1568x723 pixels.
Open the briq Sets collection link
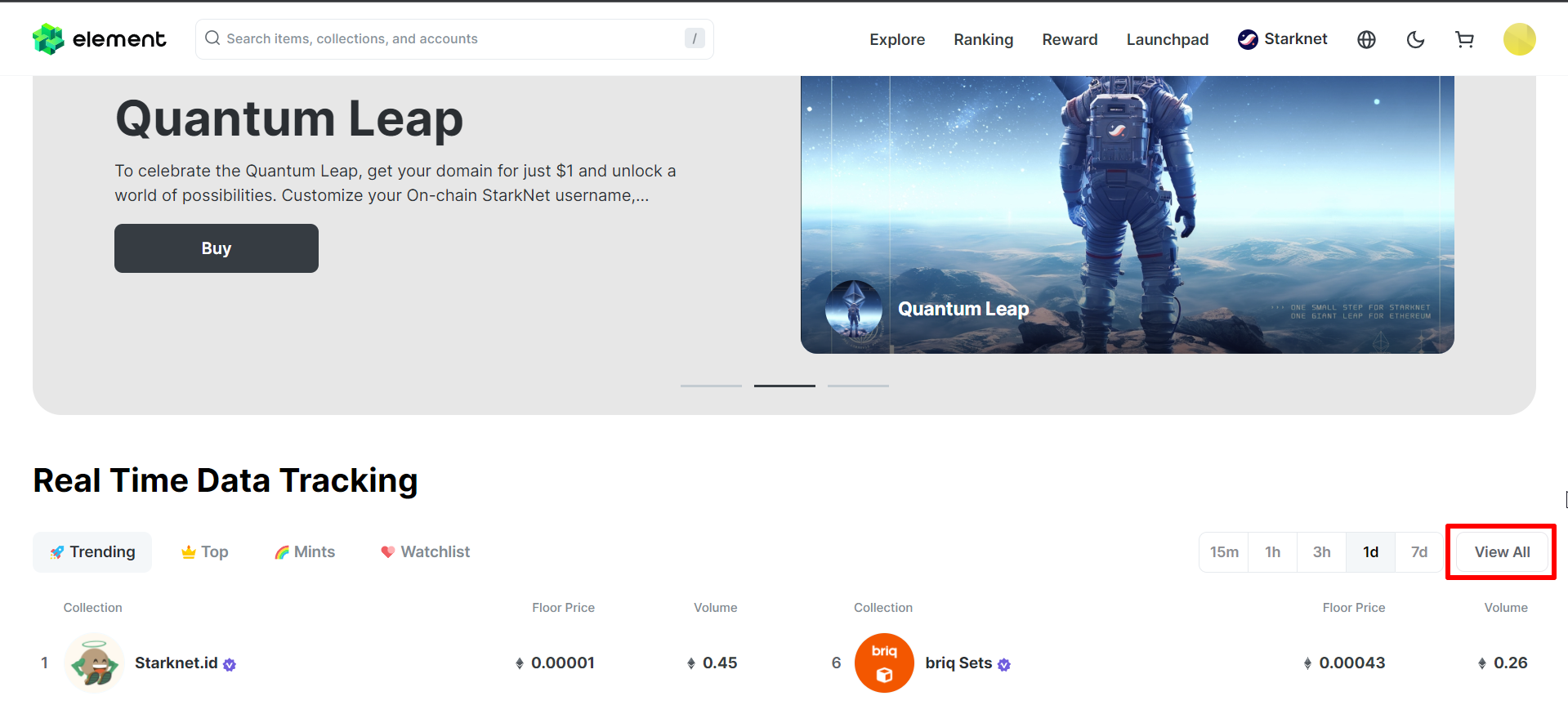[x=958, y=663]
